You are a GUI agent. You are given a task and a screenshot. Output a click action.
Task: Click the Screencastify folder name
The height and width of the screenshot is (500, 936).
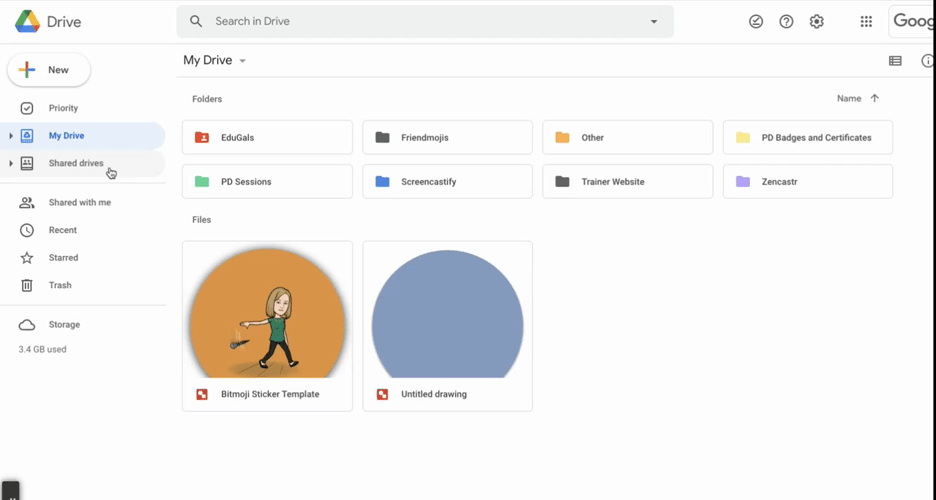(429, 181)
